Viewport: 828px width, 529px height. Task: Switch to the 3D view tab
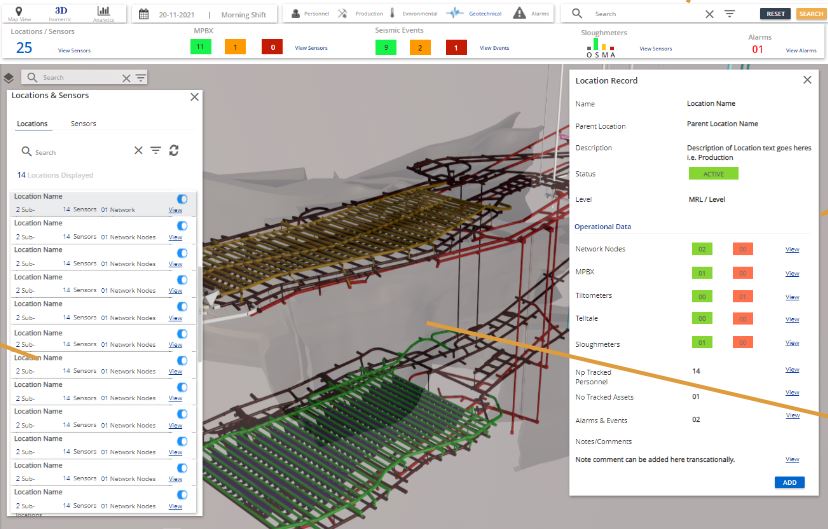coord(61,14)
